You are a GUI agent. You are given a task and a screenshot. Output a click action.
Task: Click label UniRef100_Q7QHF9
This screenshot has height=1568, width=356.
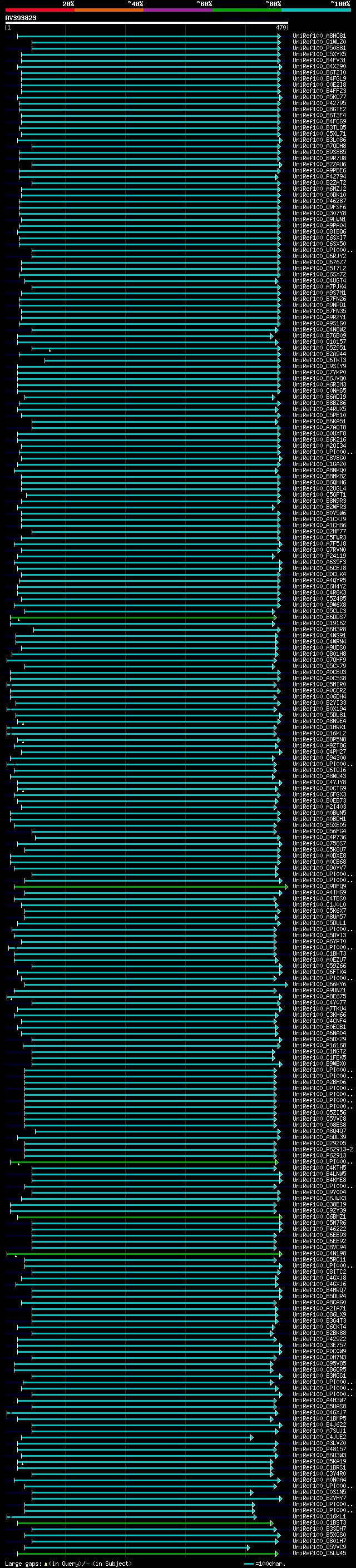coord(319,660)
